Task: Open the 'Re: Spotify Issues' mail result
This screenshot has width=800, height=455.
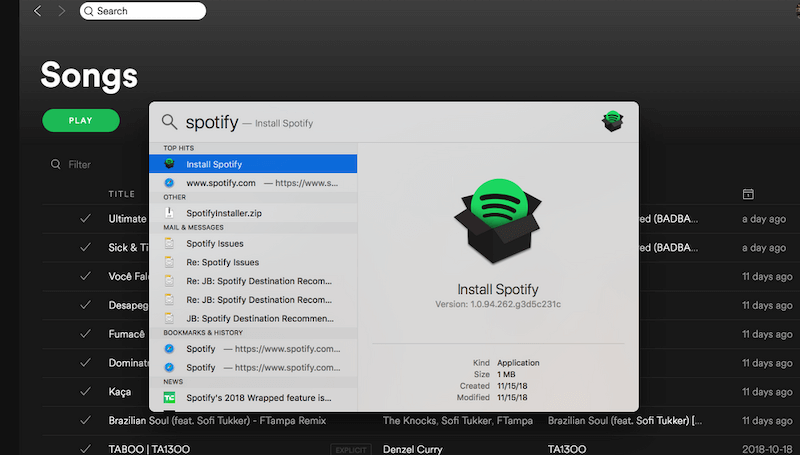Action: click(222, 262)
